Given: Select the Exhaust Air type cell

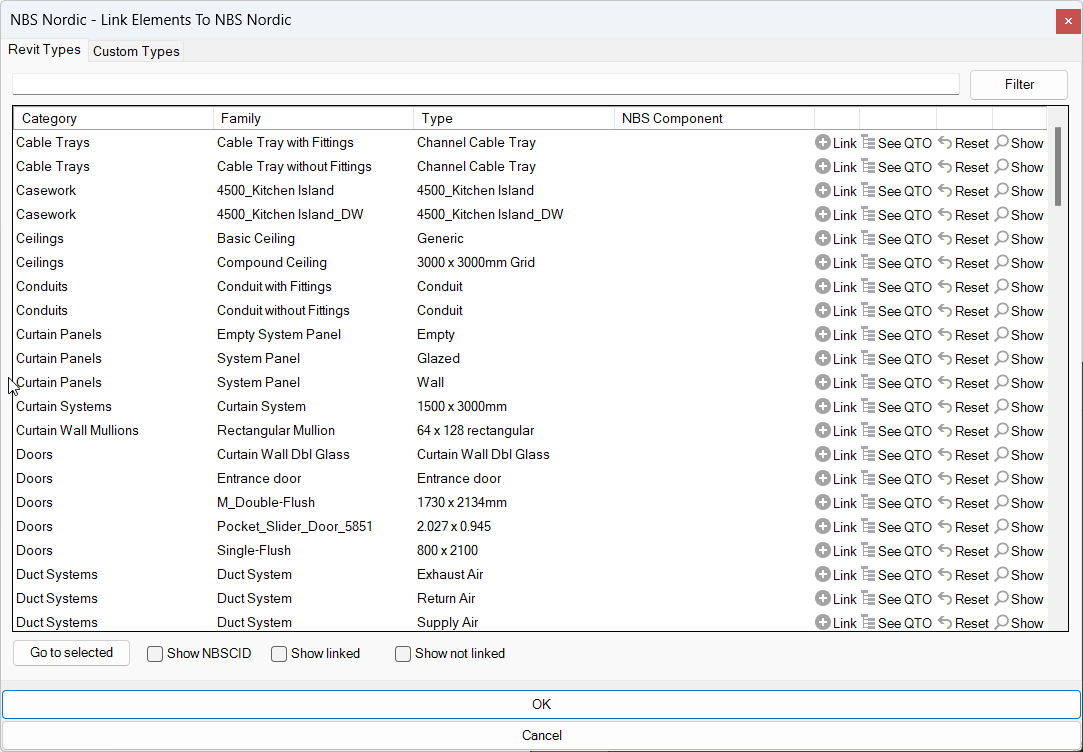Looking at the screenshot, I should [450, 575].
